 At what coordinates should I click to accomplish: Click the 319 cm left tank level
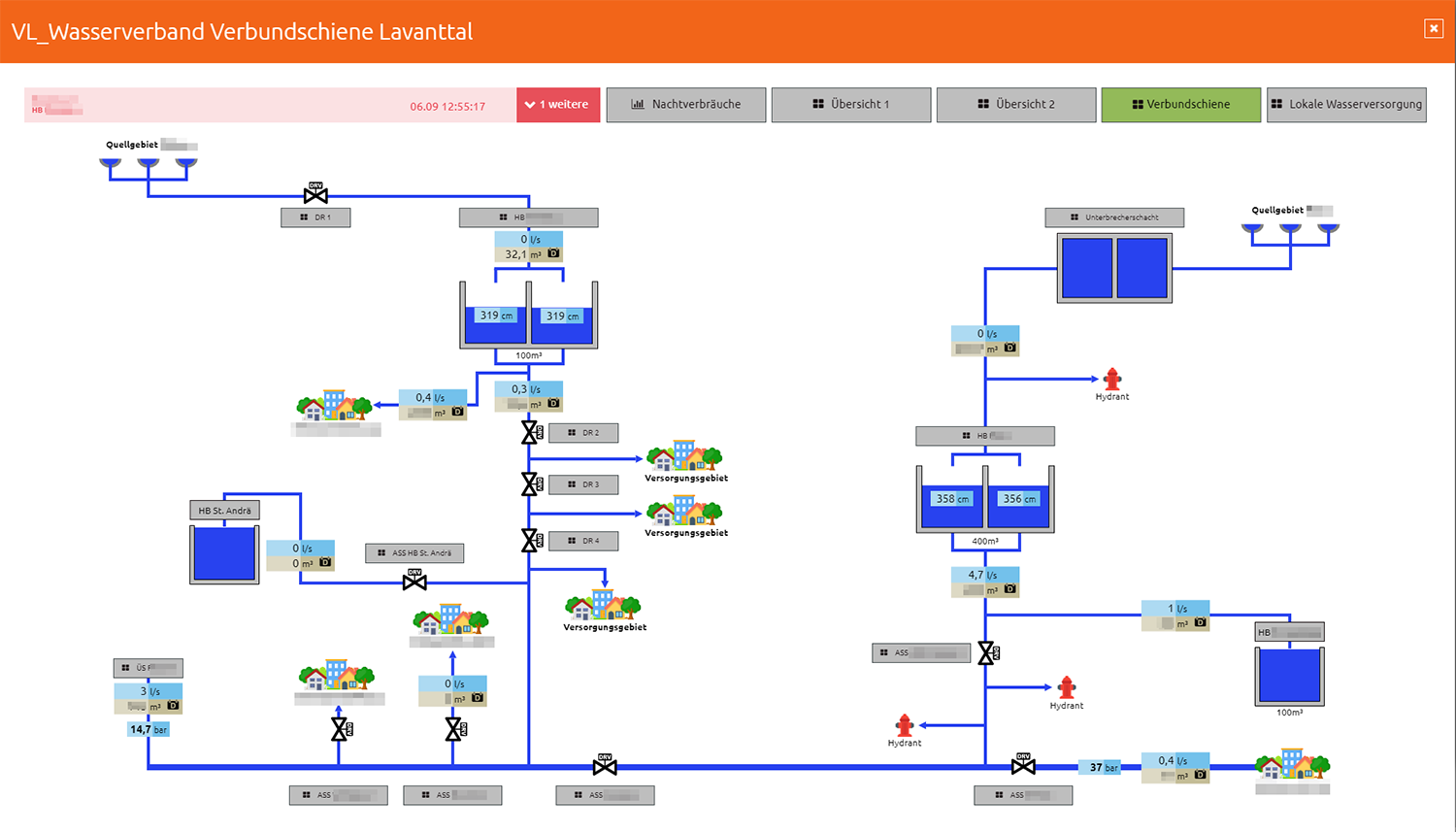pos(495,316)
